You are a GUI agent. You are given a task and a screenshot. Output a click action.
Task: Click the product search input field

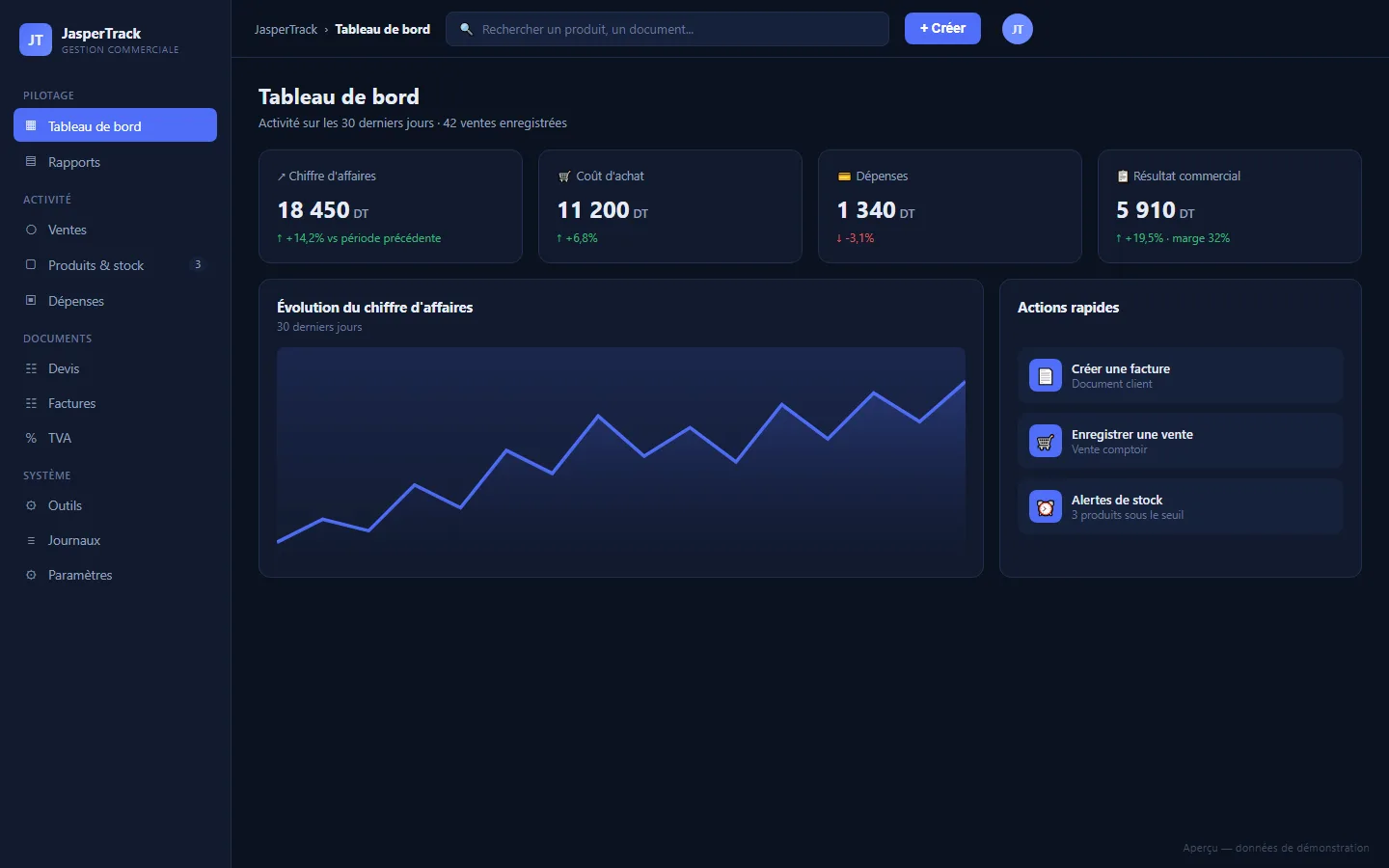pos(667,29)
